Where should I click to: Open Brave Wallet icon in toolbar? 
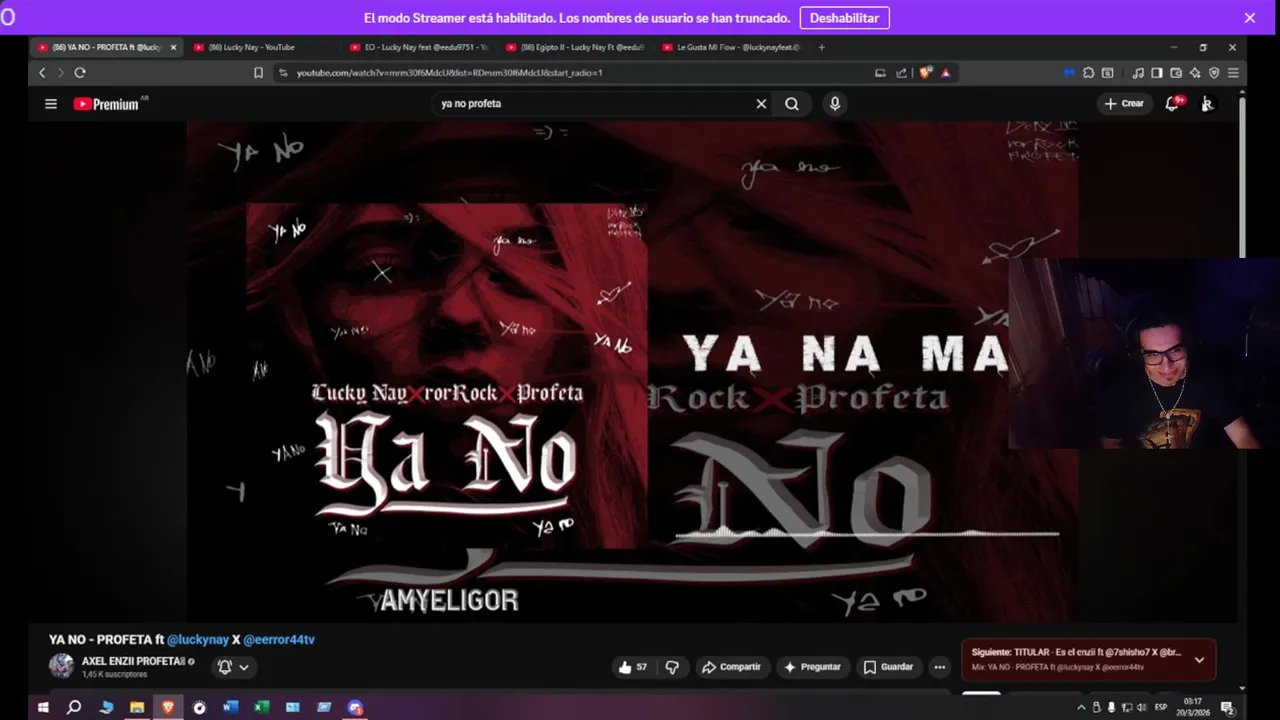(x=1176, y=72)
